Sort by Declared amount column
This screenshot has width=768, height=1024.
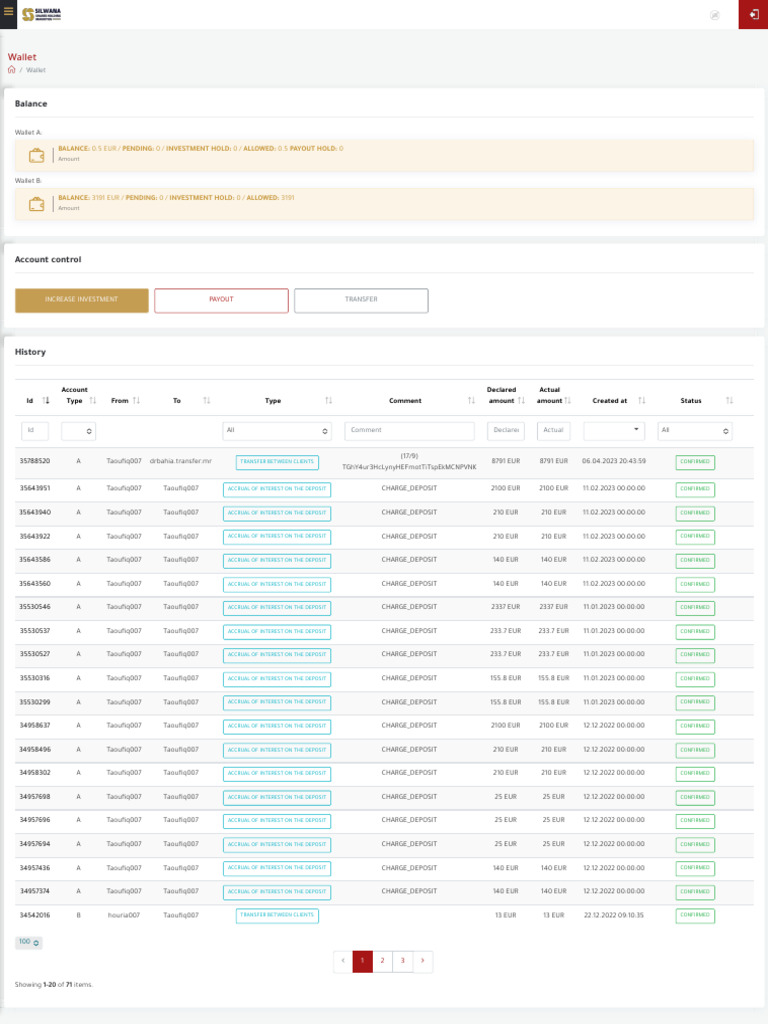pos(521,400)
